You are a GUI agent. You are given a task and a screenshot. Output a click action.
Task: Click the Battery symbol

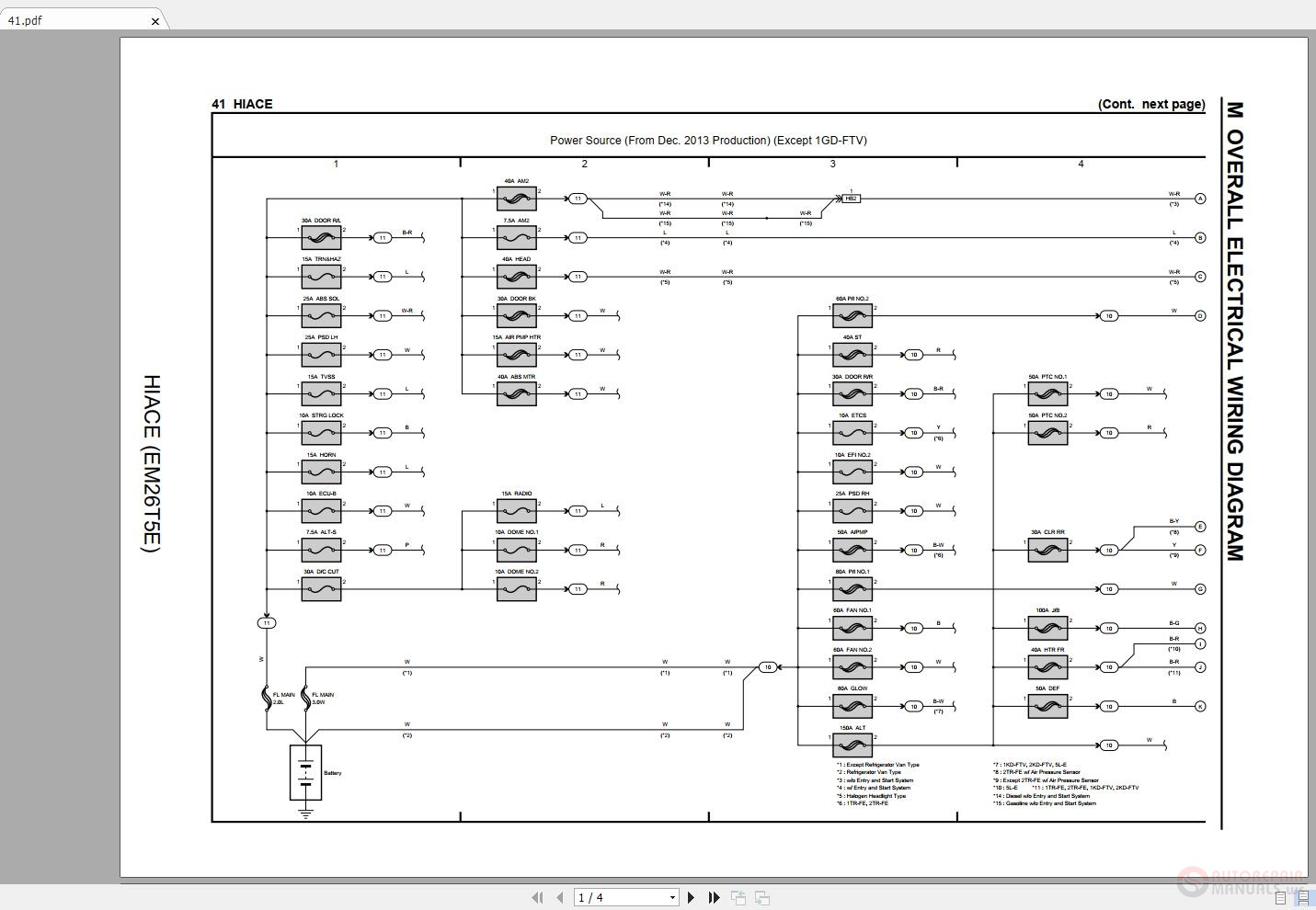point(305,773)
